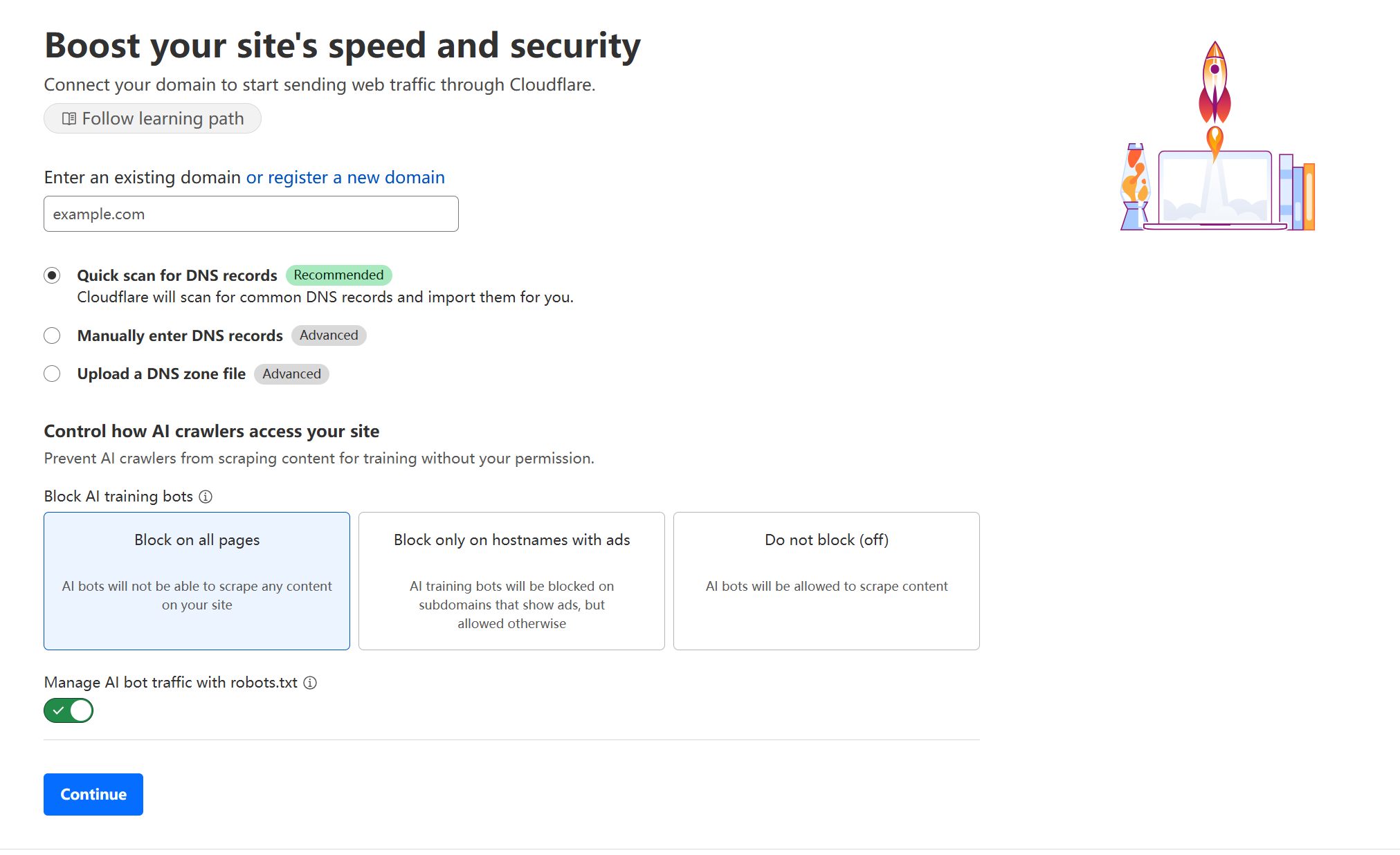
Task: Select Quick scan for DNS records radio
Action: click(52, 275)
